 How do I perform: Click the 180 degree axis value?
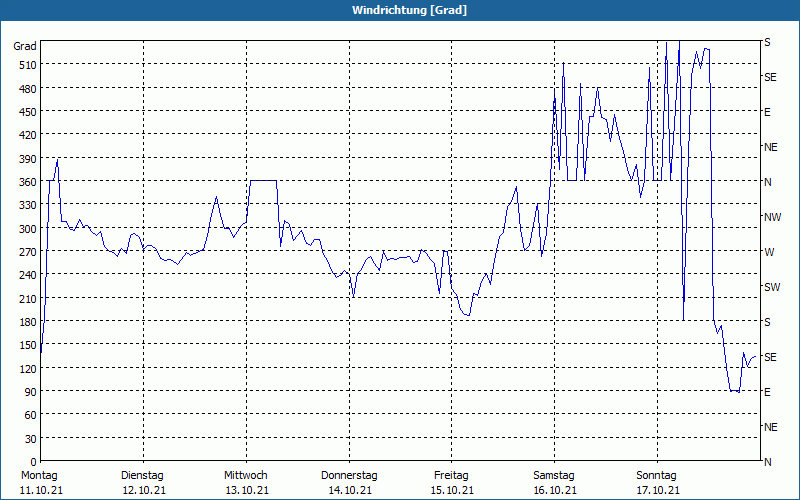tap(25, 322)
